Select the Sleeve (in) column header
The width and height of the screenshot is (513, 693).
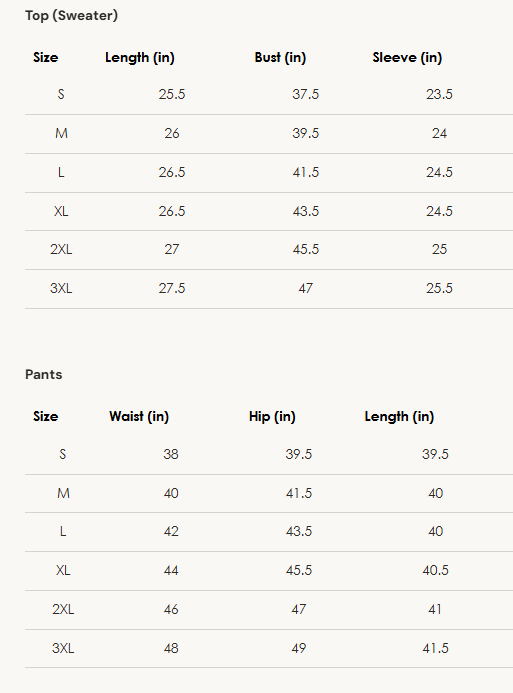tap(407, 57)
